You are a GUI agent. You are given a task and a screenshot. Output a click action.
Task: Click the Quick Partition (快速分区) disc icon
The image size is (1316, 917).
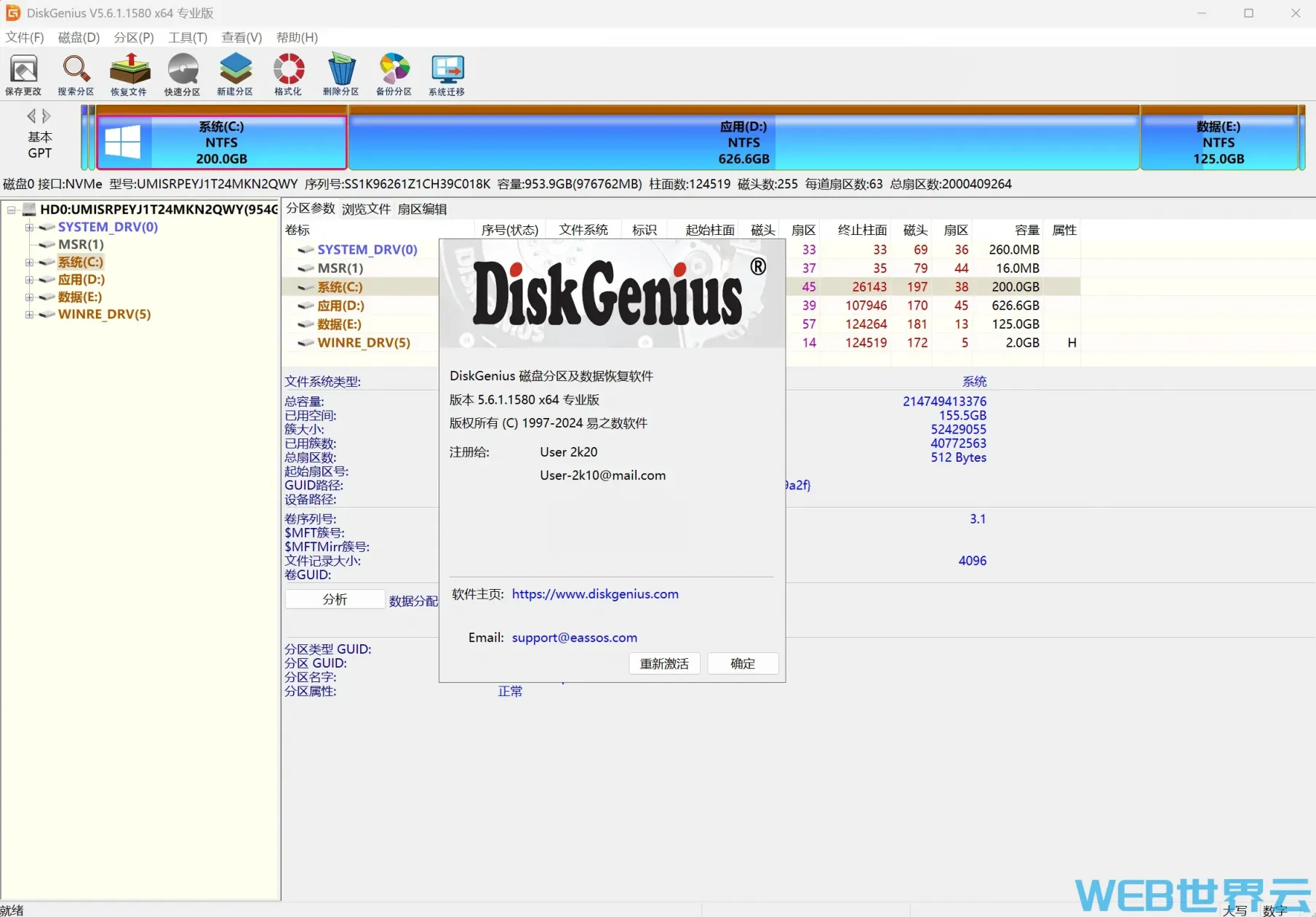tap(182, 74)
